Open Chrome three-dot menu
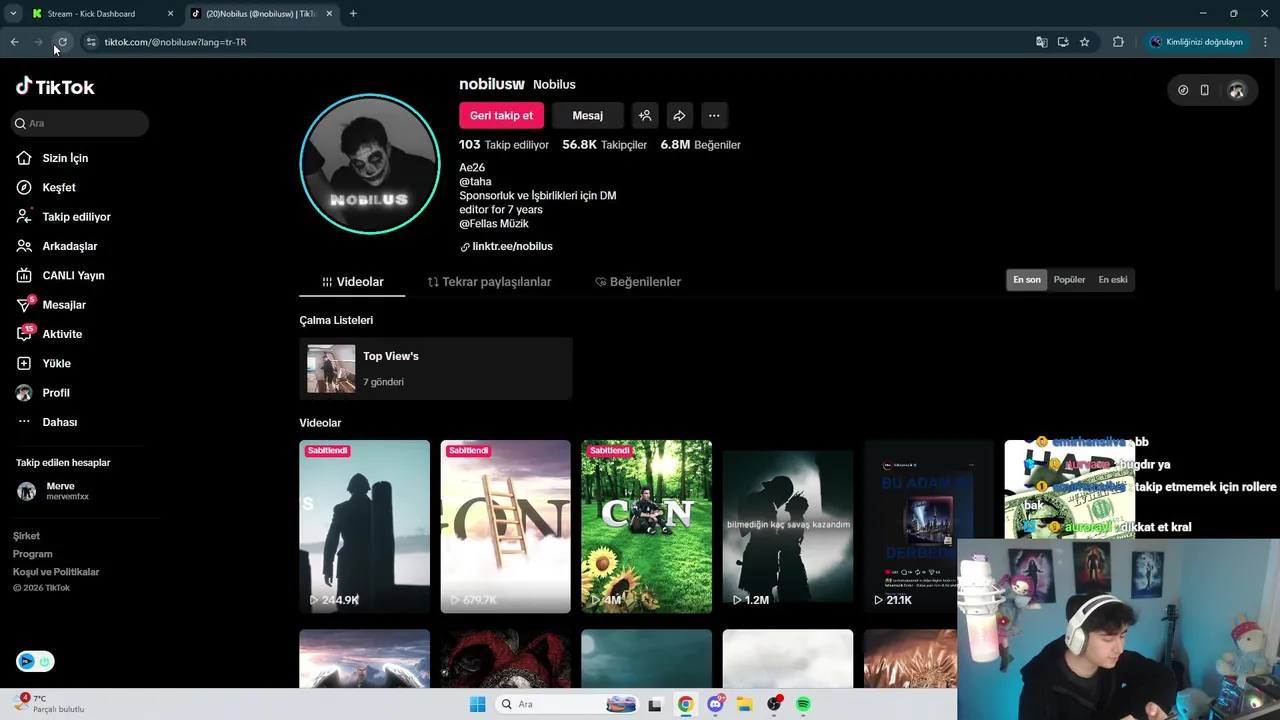 (x=1266, y=42)
